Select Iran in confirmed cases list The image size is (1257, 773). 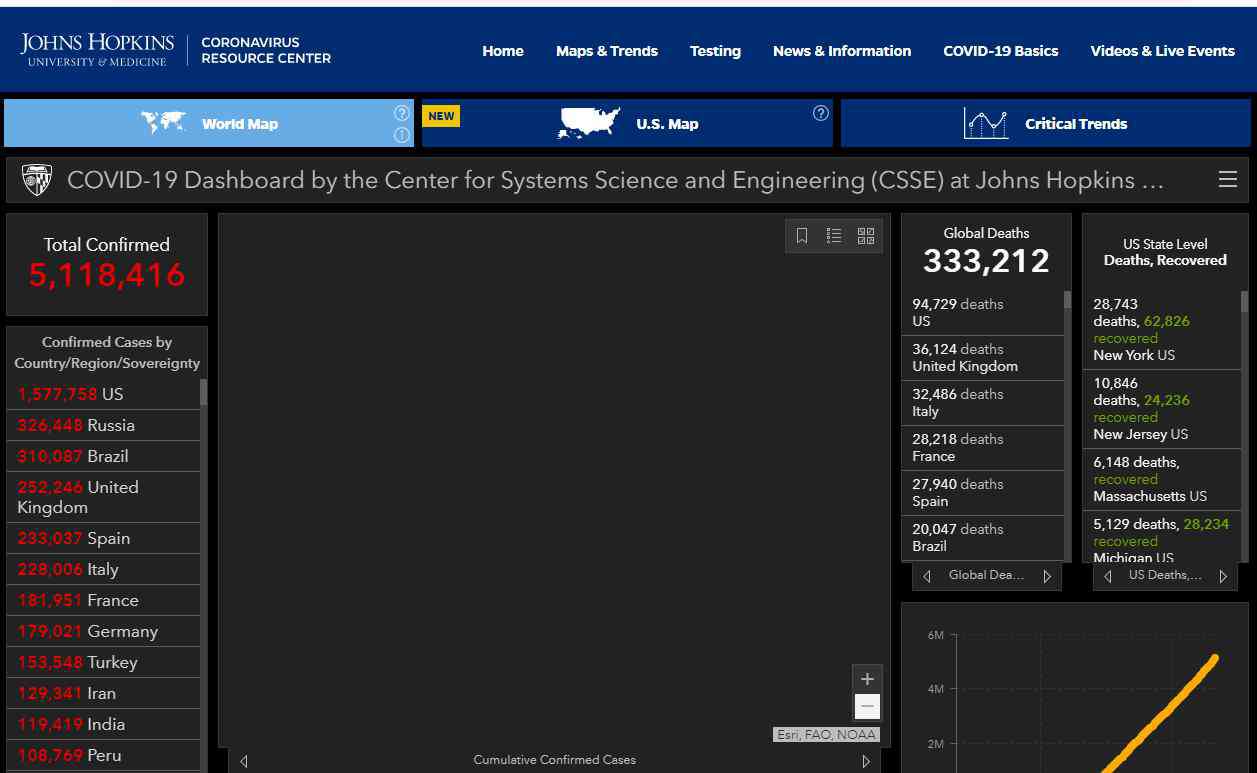[x=104, y=693]
